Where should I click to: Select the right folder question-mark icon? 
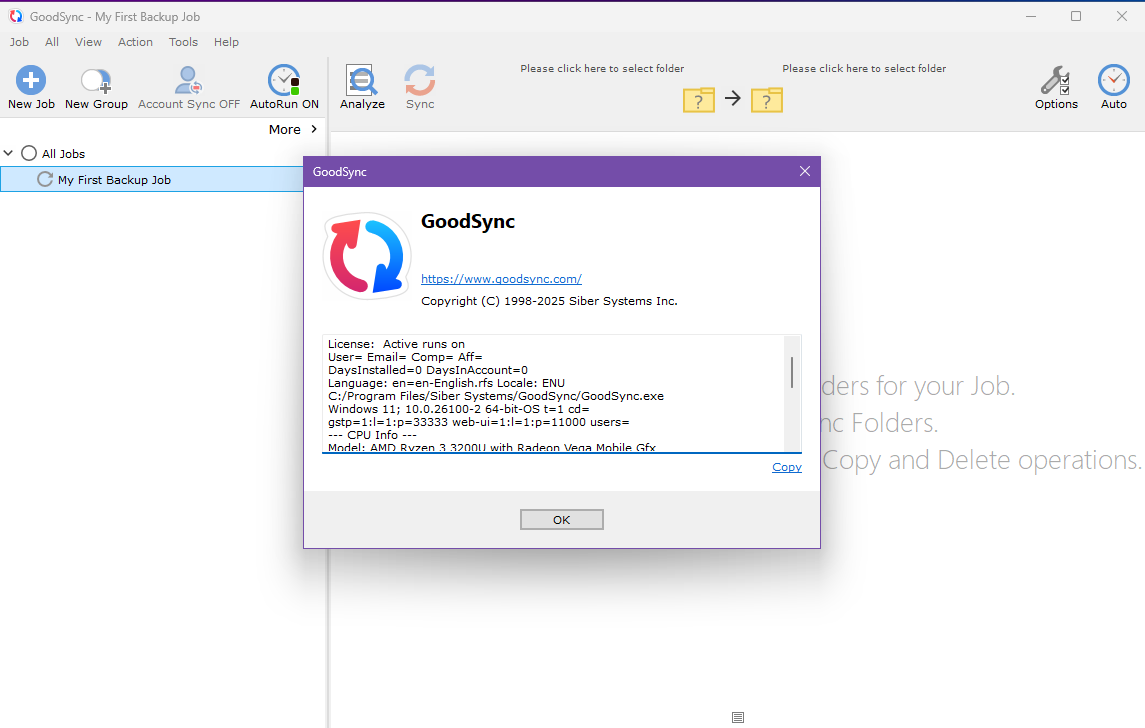point(767,99)
